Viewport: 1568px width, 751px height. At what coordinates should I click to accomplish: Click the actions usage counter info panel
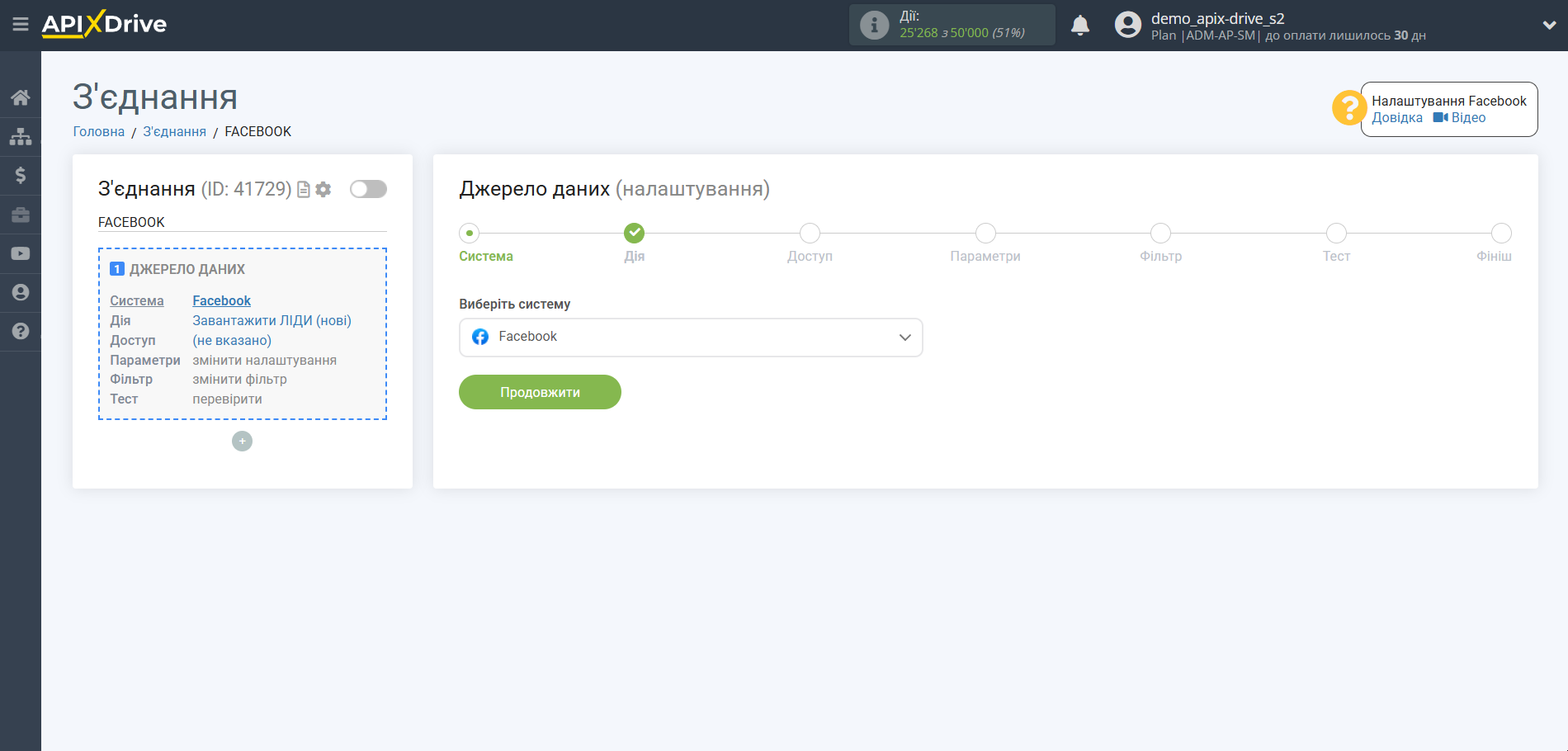tap(952, 25)
